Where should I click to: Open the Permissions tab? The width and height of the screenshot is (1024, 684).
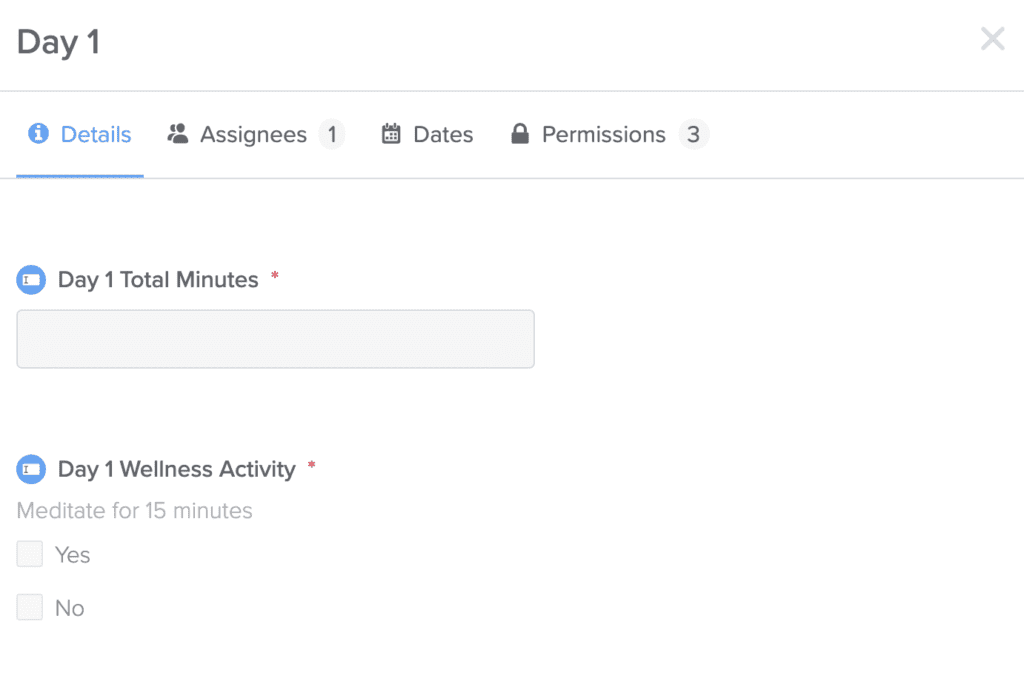tap(603, 133)
